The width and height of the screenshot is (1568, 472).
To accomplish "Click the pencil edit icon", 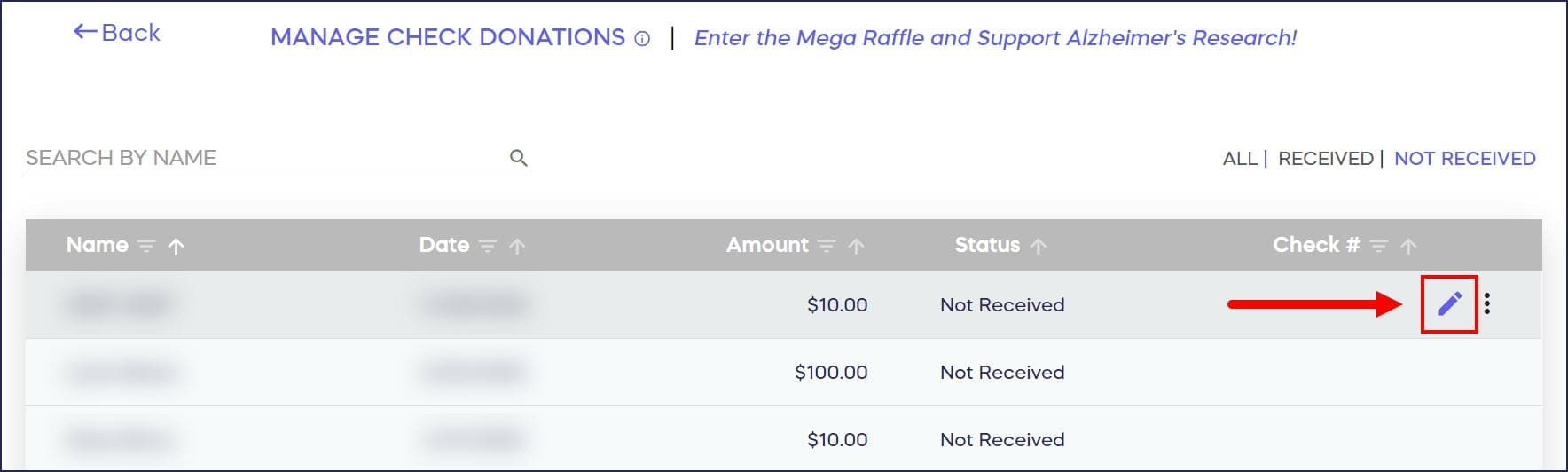I will [1449, 304].
